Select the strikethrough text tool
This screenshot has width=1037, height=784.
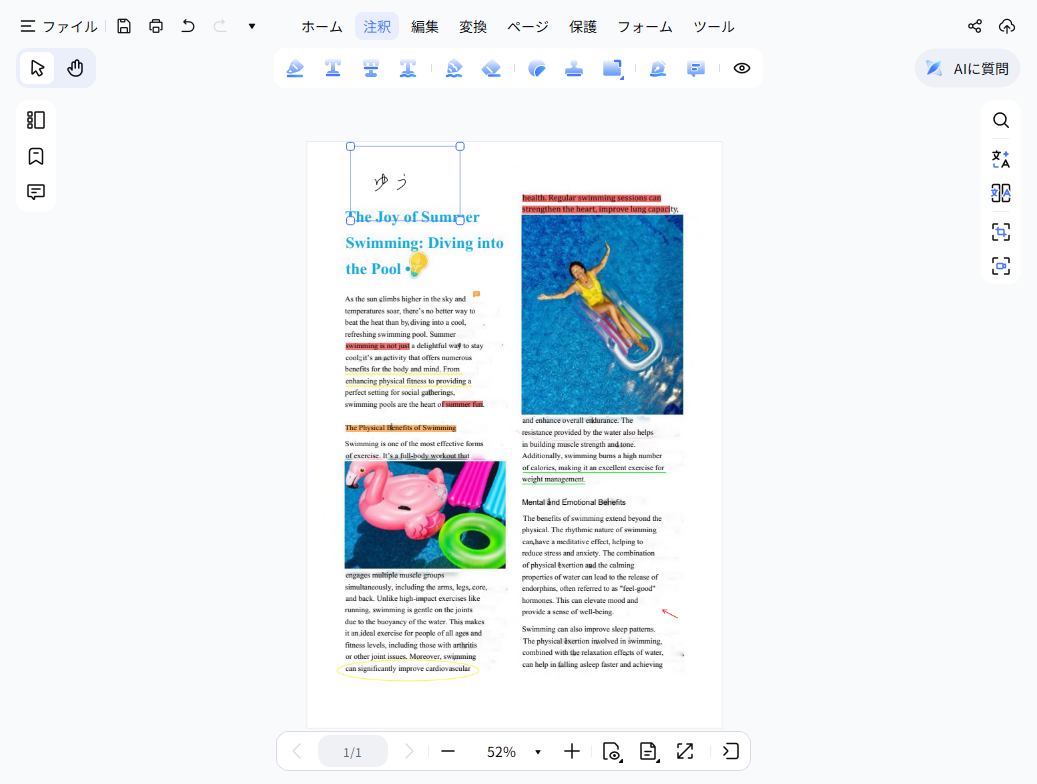[370, 68]
